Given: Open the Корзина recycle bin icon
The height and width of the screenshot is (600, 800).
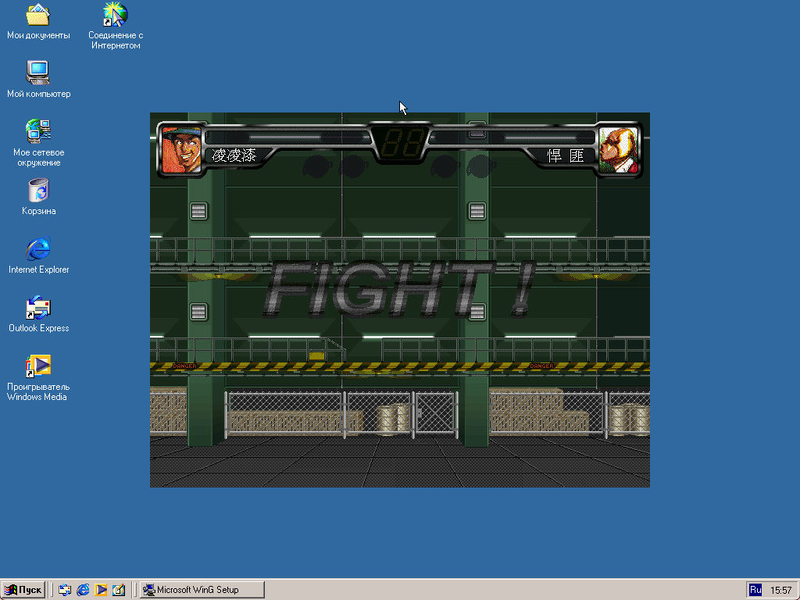Looking at the screenshot, I should pos(38,197).
